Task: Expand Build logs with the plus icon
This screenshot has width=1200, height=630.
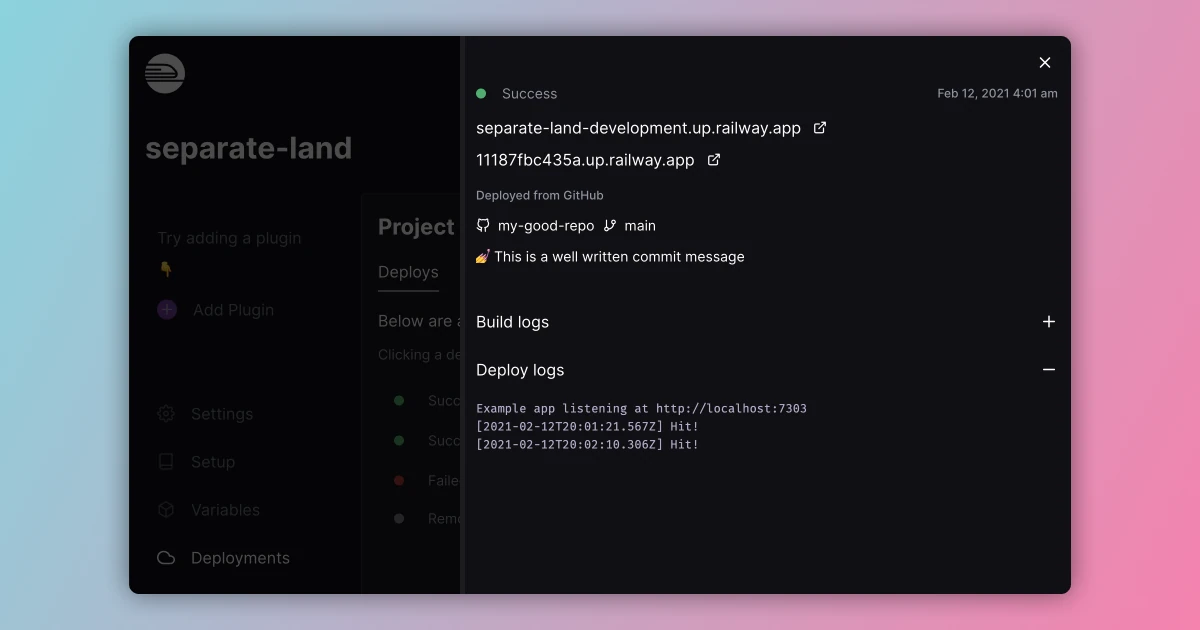Action: [1049, 322]
